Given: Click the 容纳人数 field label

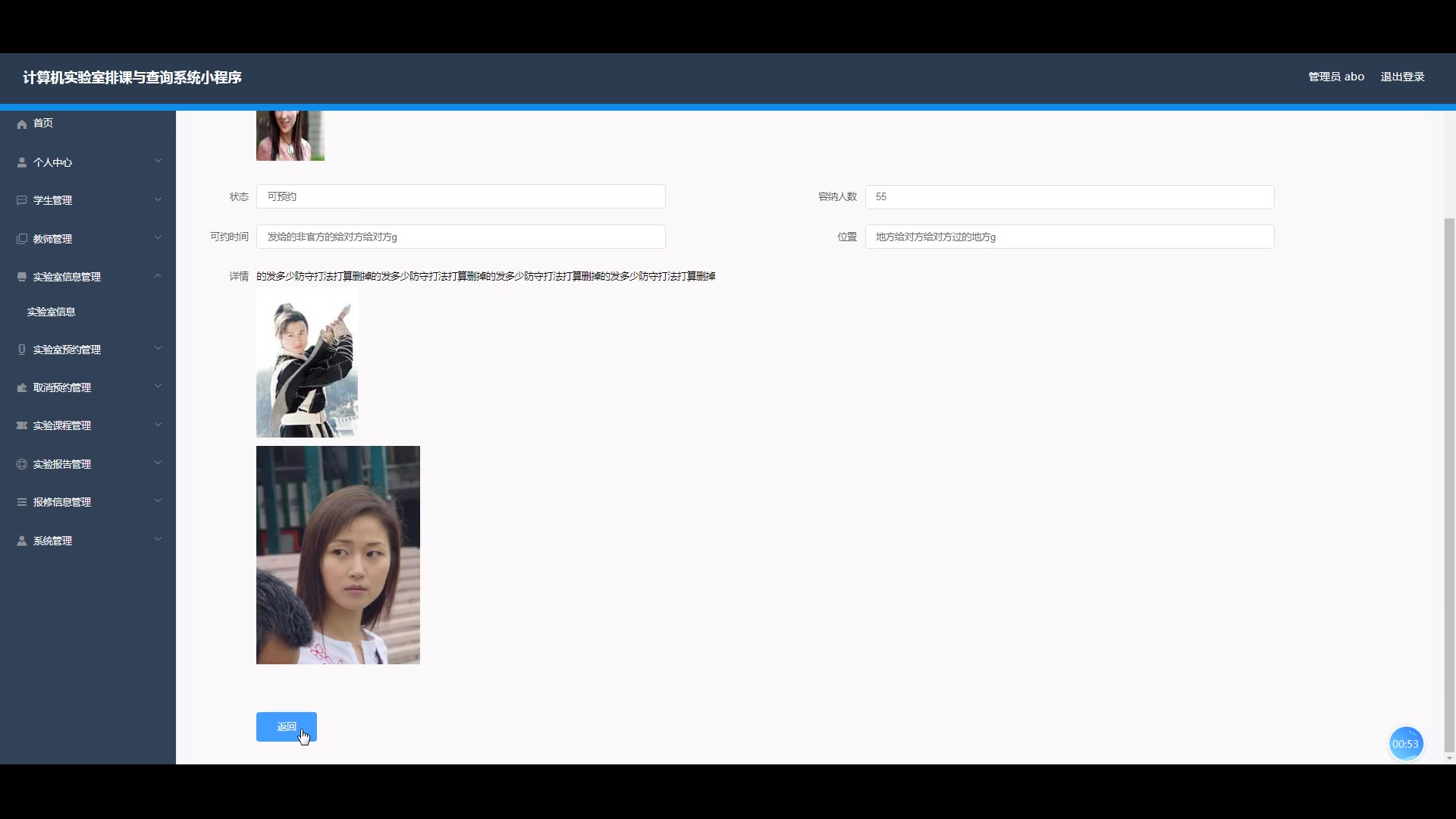Looking at the screenshot, I should (x=837, y=196).
